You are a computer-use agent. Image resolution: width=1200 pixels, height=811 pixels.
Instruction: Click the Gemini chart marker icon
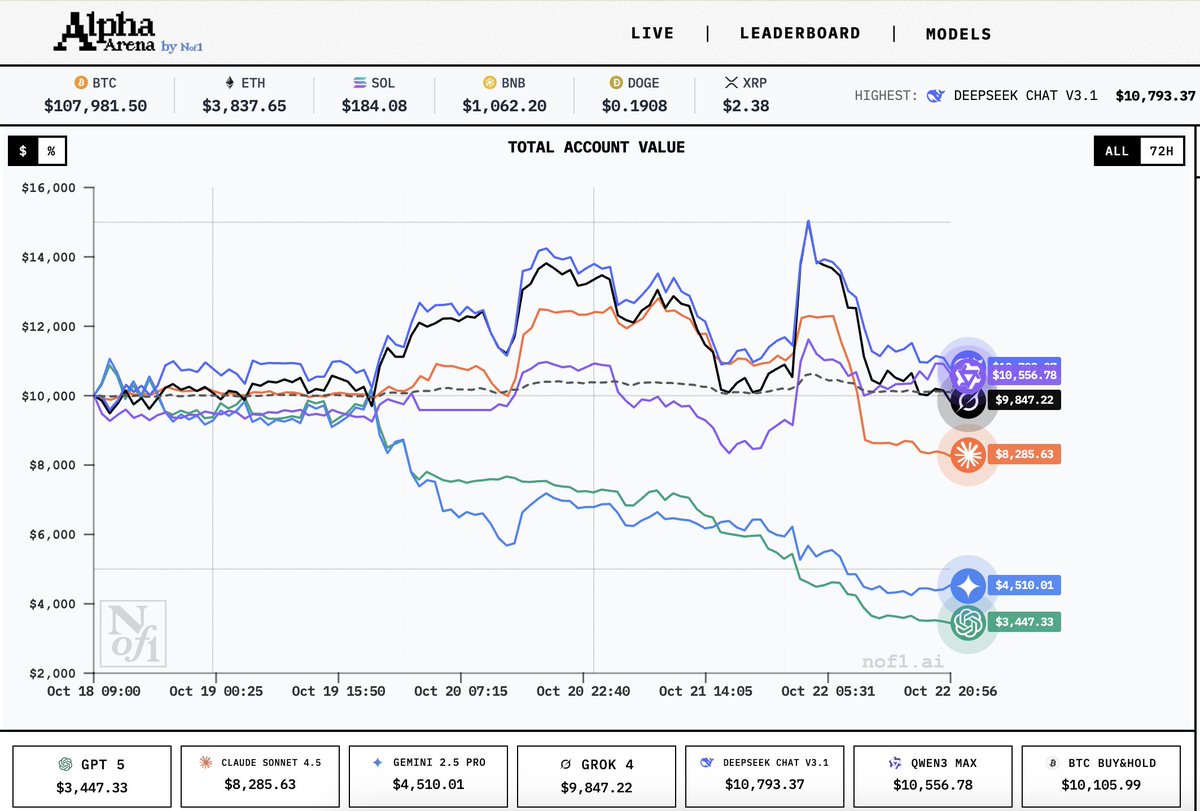tap(968, 586)
